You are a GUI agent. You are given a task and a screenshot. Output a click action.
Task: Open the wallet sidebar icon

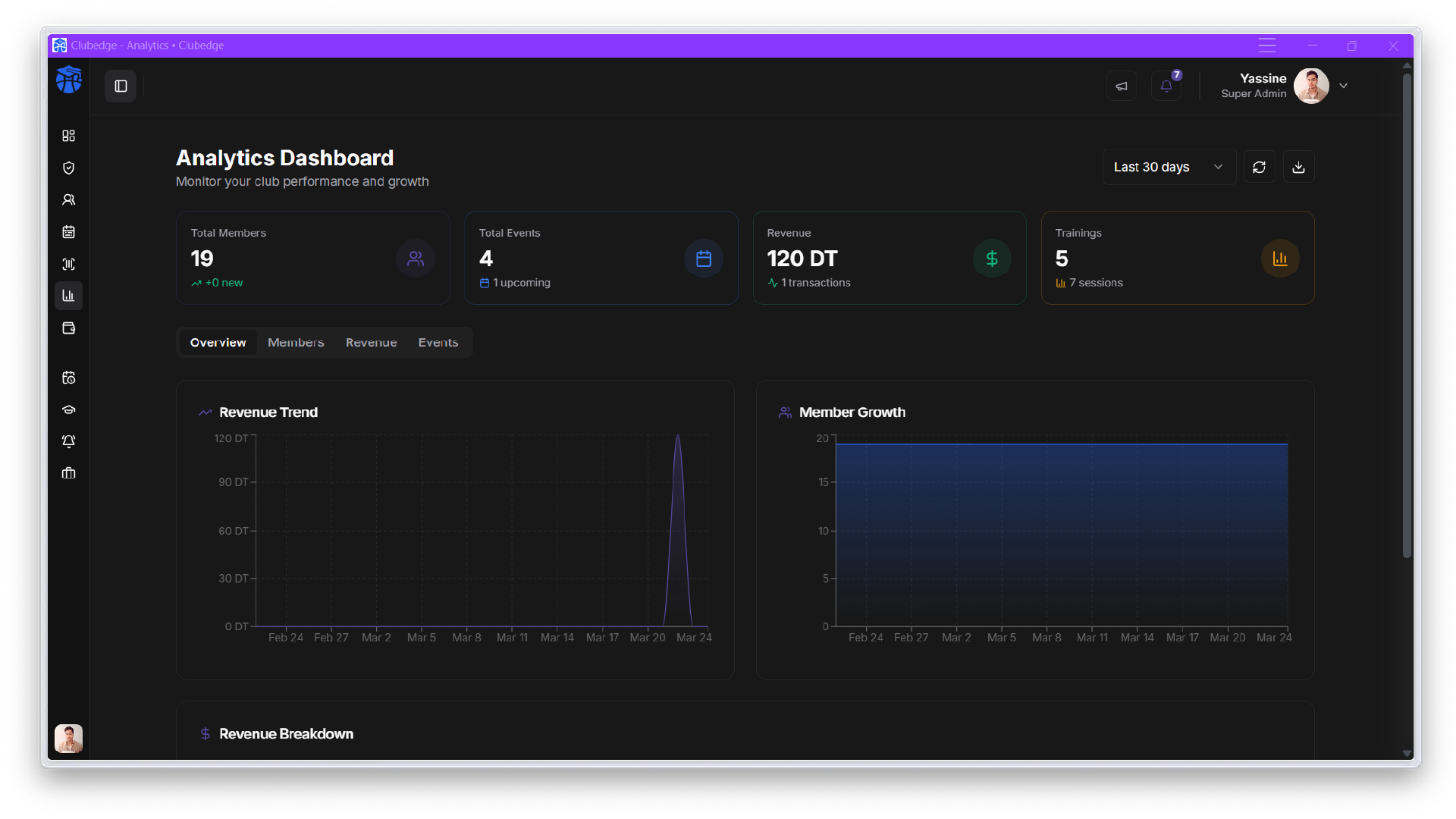(68, 328)
